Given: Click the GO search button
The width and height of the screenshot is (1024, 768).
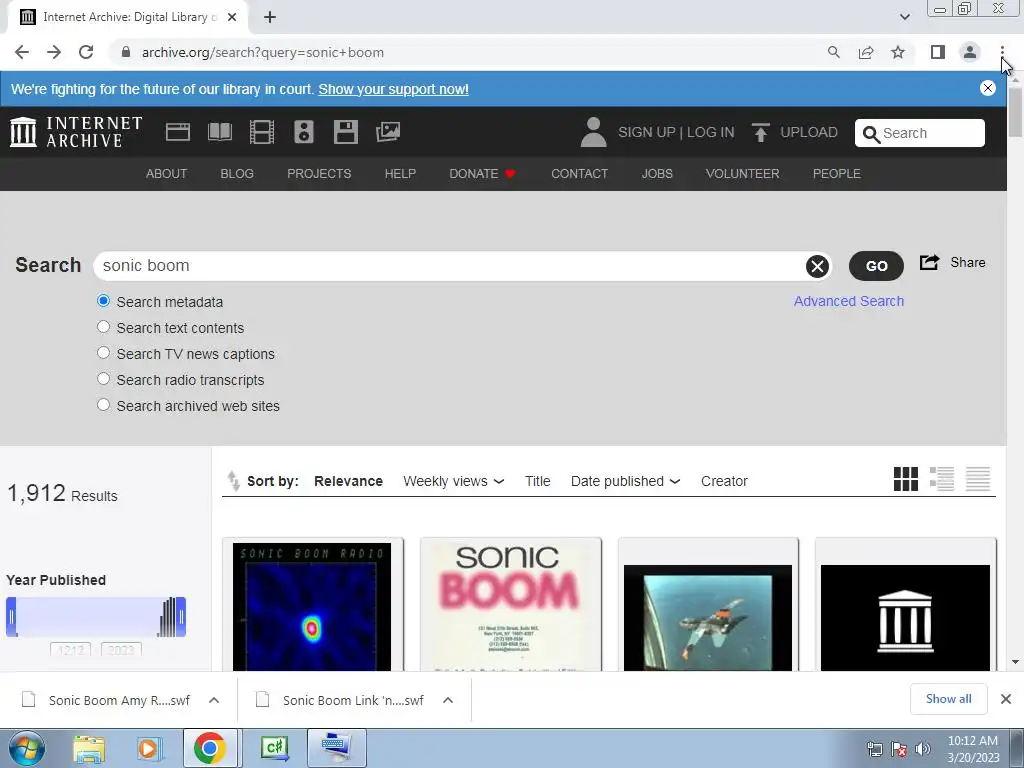Looking at the screenshot, I should 876,266.
